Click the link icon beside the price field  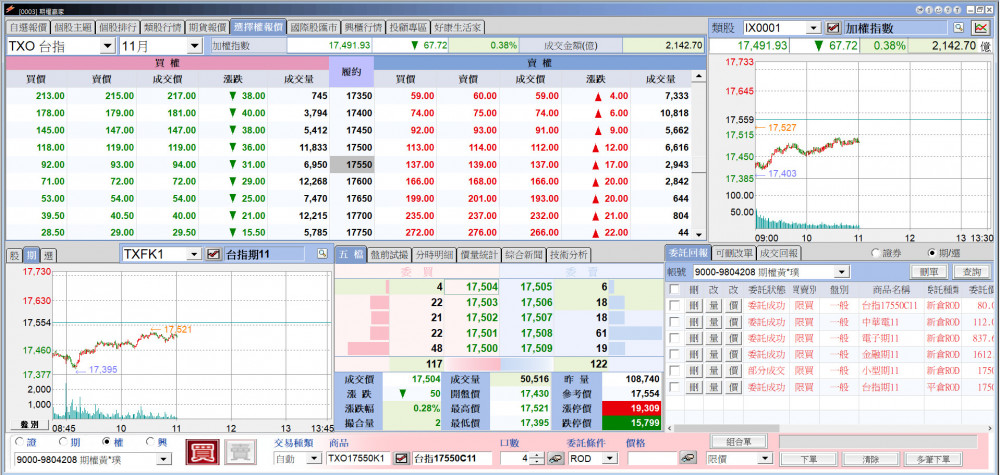point(687,458)
